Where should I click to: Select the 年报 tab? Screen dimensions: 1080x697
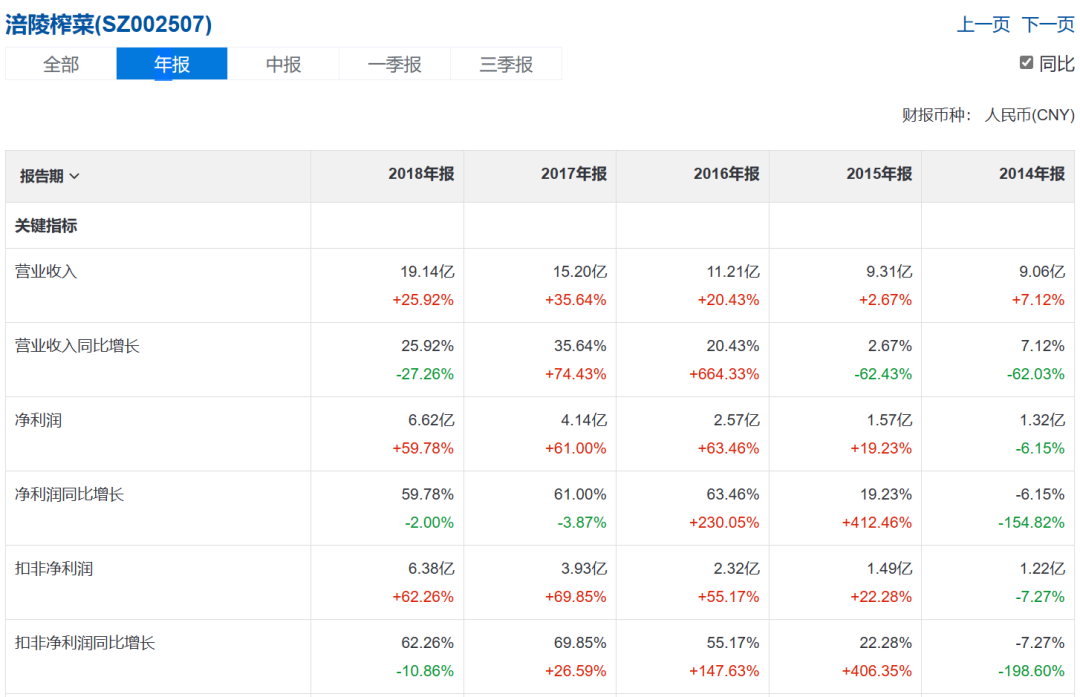(172, 64)
